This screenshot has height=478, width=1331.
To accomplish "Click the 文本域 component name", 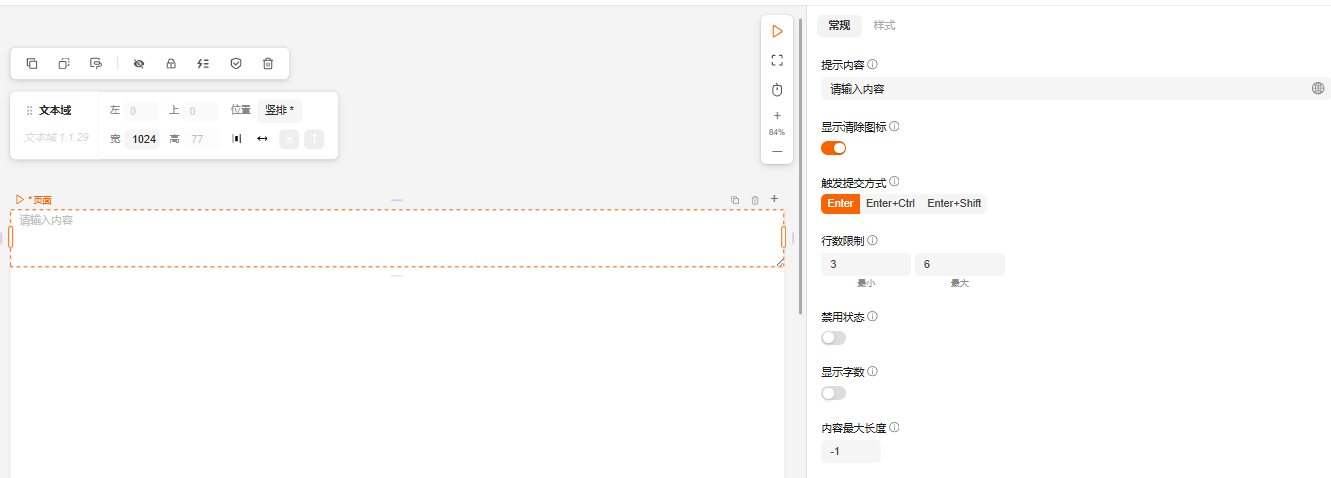I will coord(55,110).
